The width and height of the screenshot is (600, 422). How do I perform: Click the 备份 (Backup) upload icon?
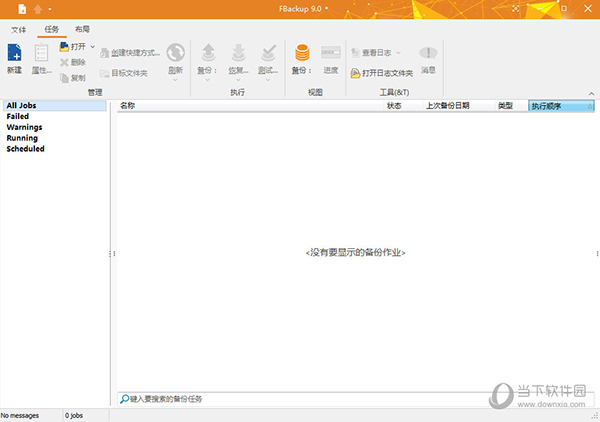coord(208,52)
